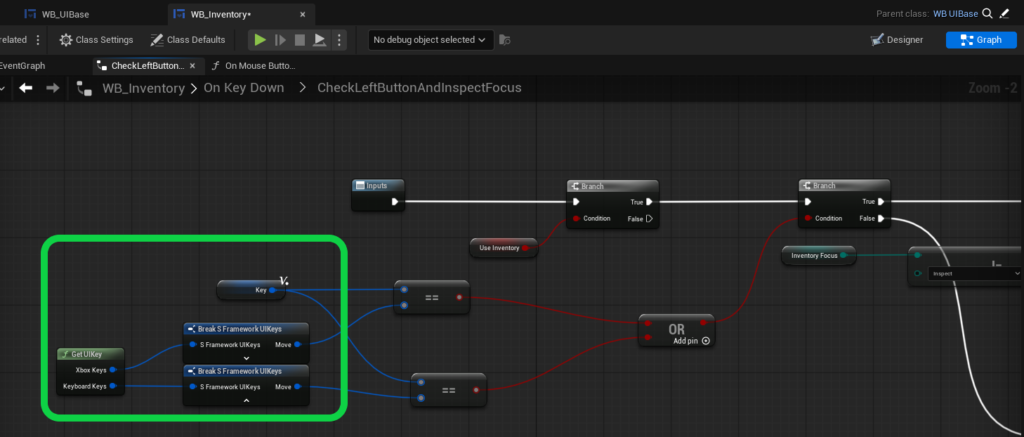
Task: Click the magnifier icon next to WB UIBase
Action: pos(987,13)
